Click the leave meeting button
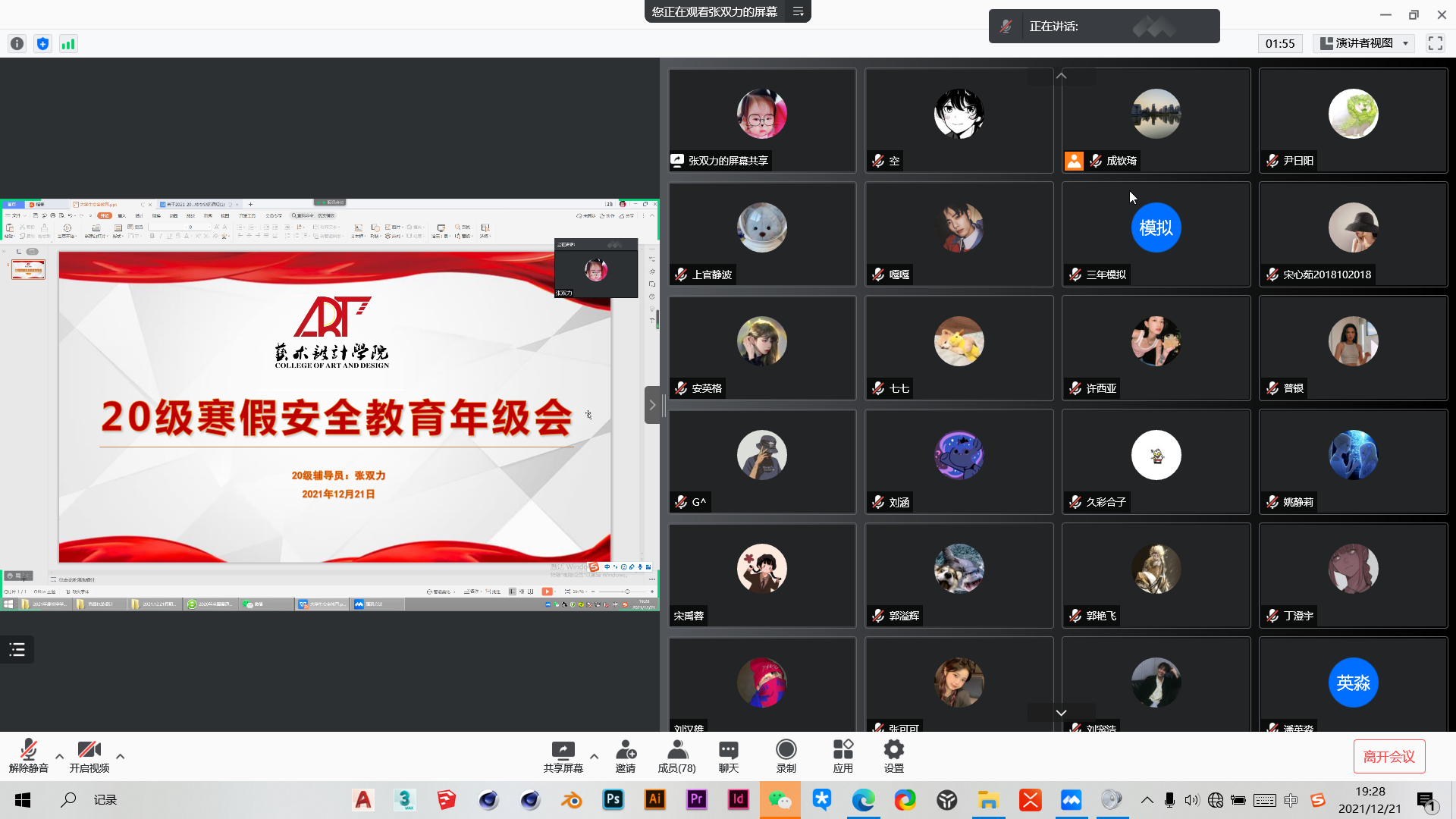 [1389, 756]
